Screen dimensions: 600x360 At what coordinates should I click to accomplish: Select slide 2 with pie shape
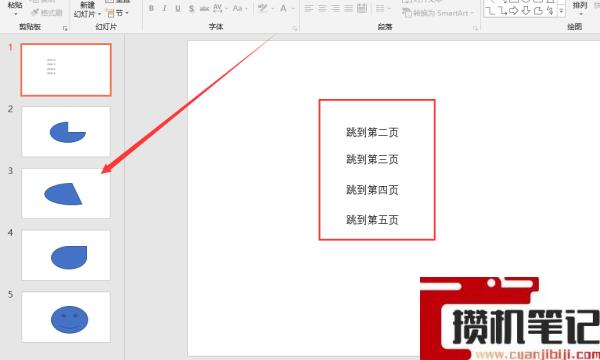coord(66,132)
